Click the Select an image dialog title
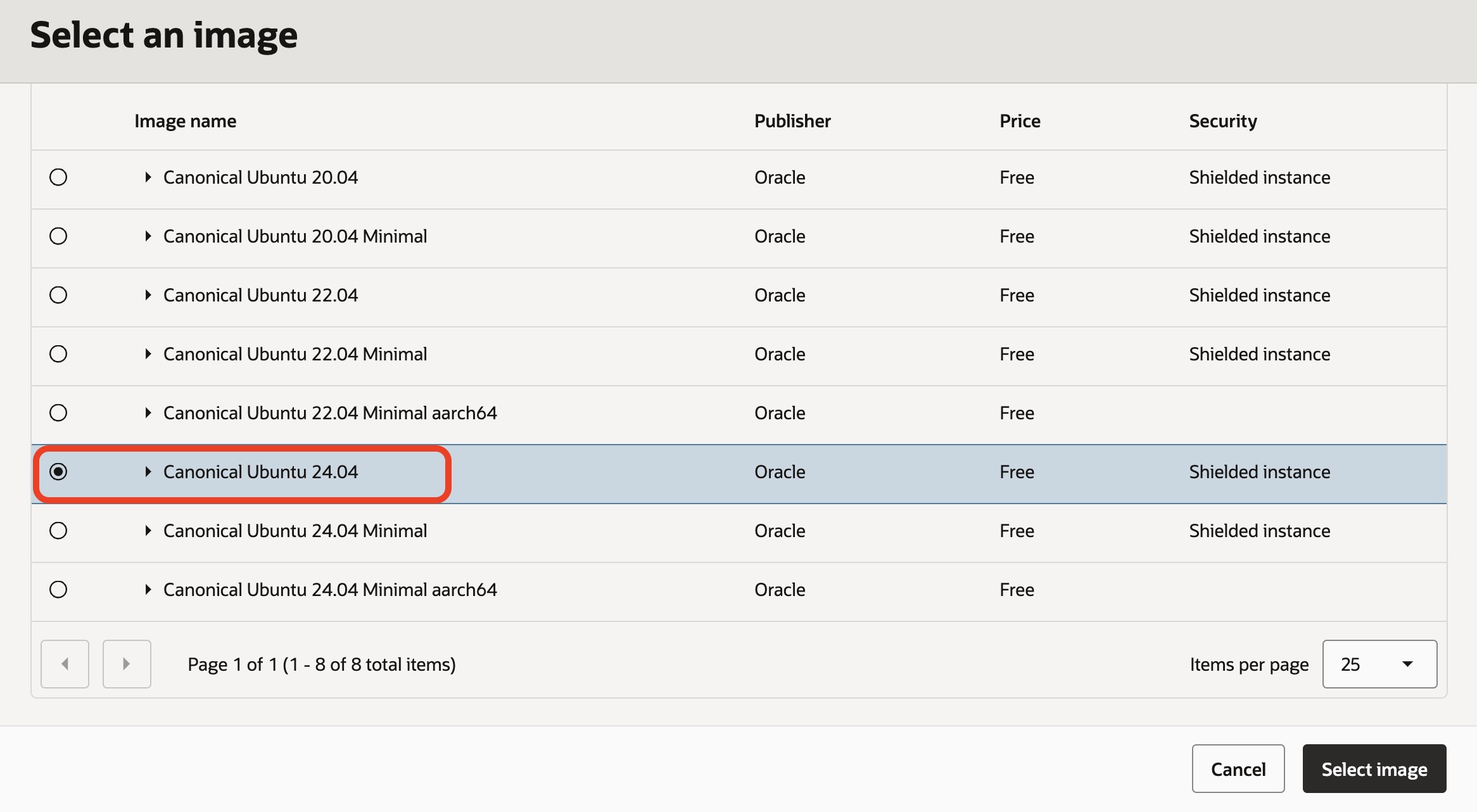 (163, 35)
